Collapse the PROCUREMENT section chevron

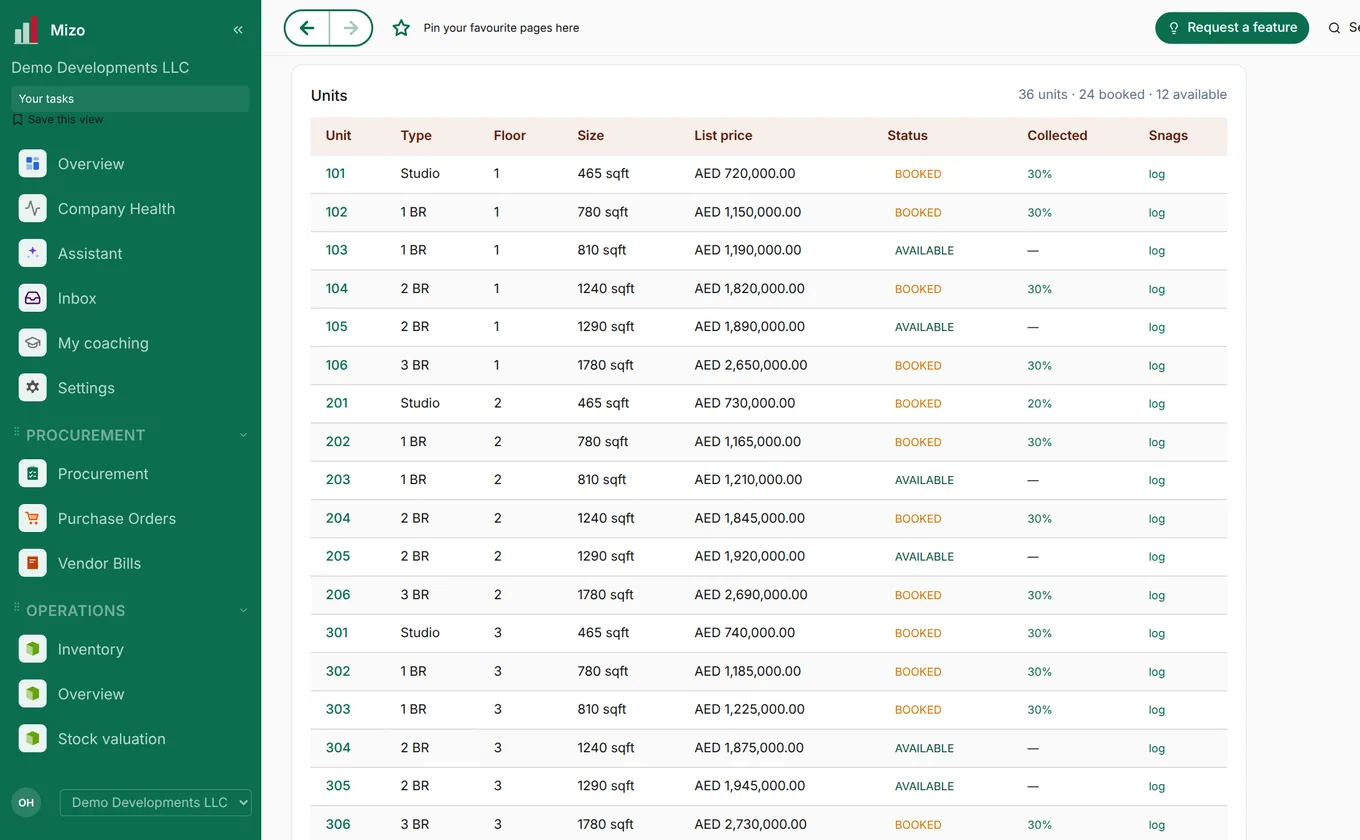click(x=243, y=435)
